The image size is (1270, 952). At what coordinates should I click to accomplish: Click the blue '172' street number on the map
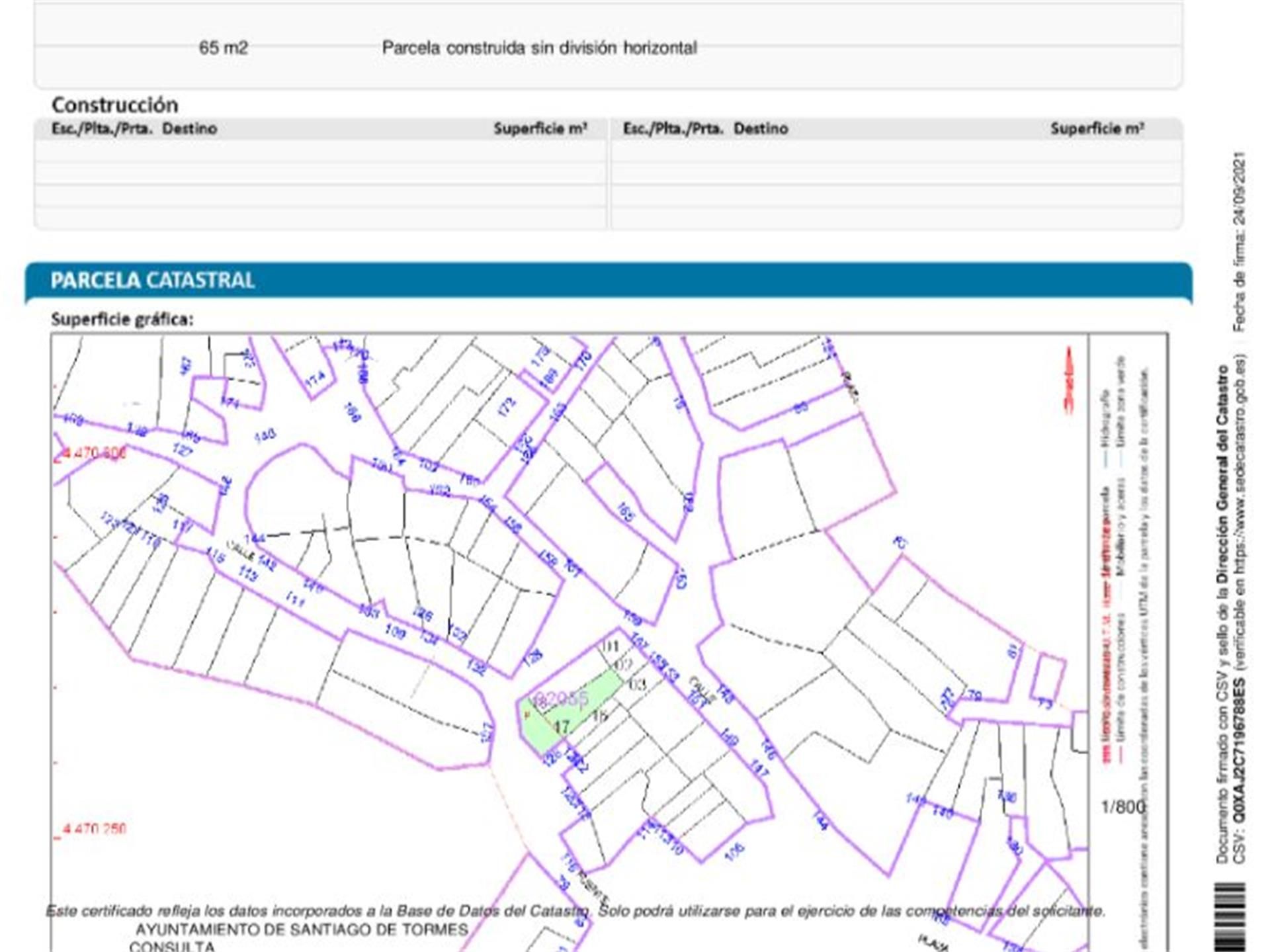[507, 407]
